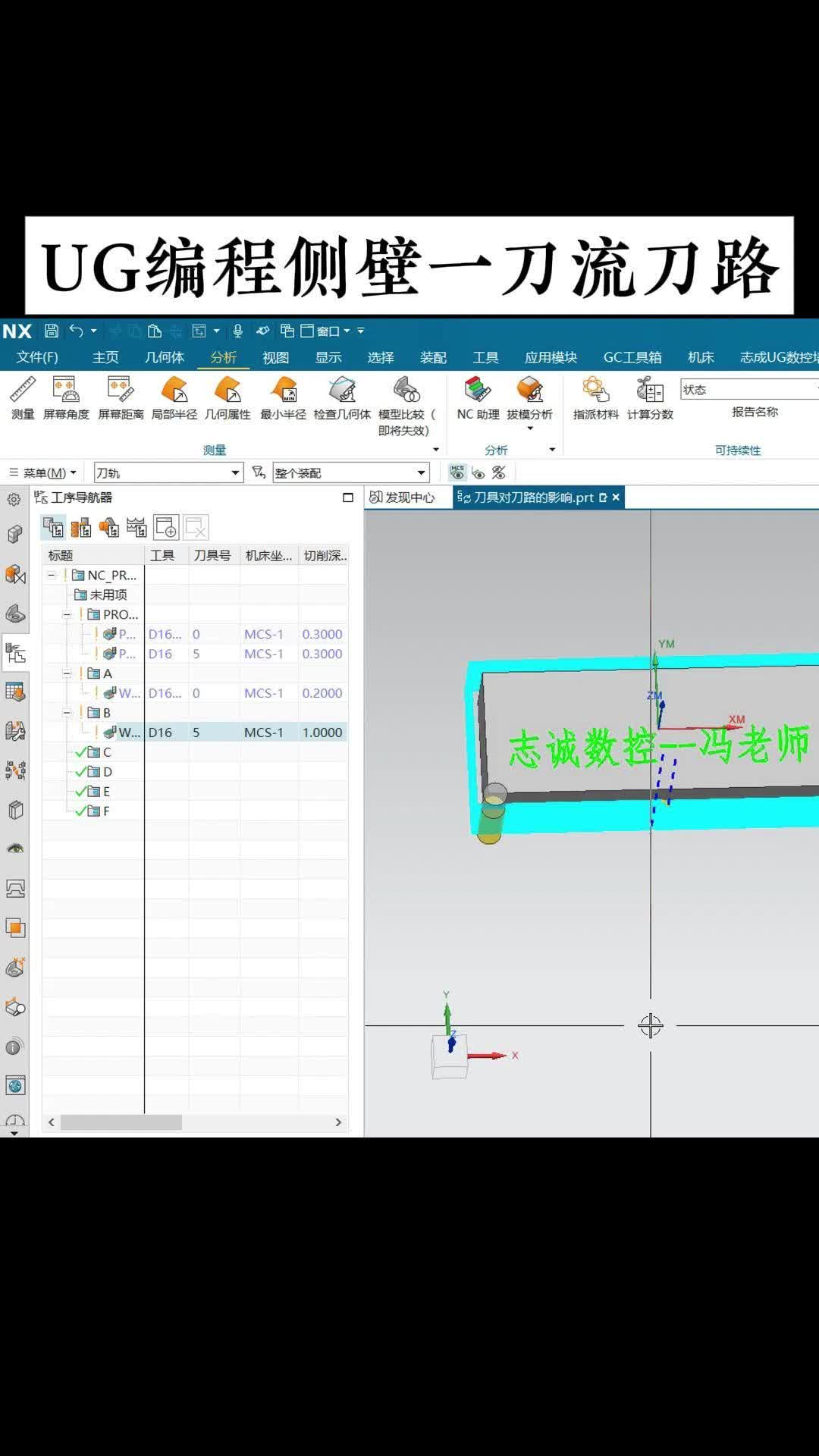
Task: Select the 未用项 unused items node
Action: tap(101, 595)
